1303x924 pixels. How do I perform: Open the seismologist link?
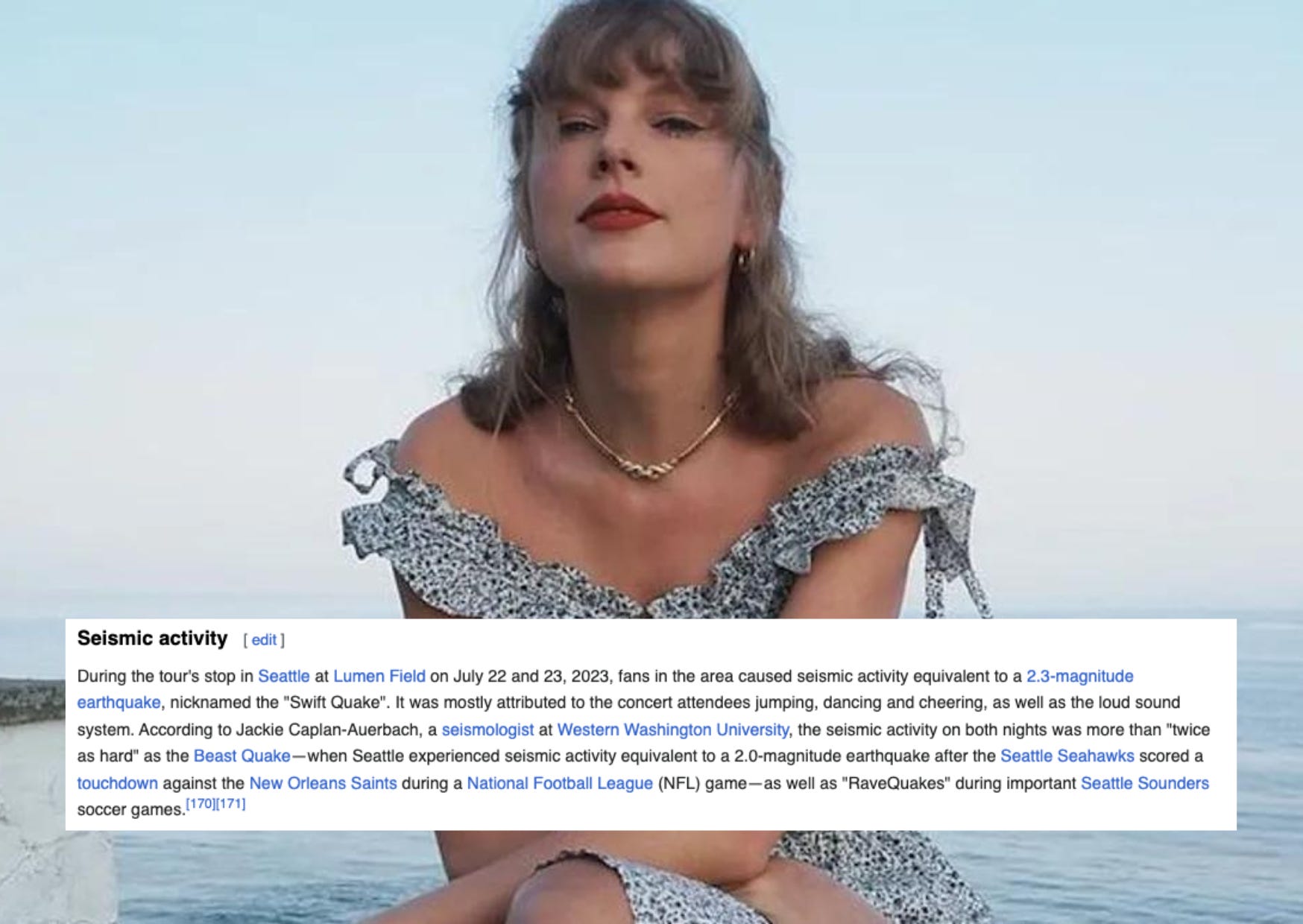(x=488, y=730)
